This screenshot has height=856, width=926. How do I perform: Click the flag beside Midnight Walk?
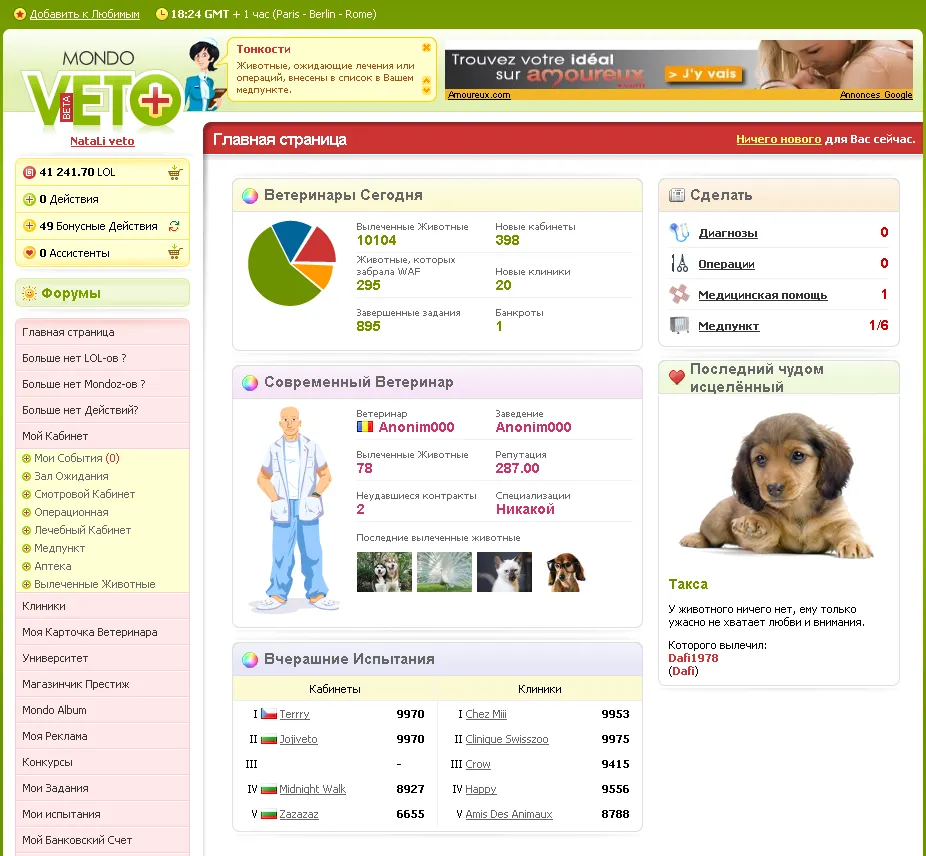(x=269, y=789)
